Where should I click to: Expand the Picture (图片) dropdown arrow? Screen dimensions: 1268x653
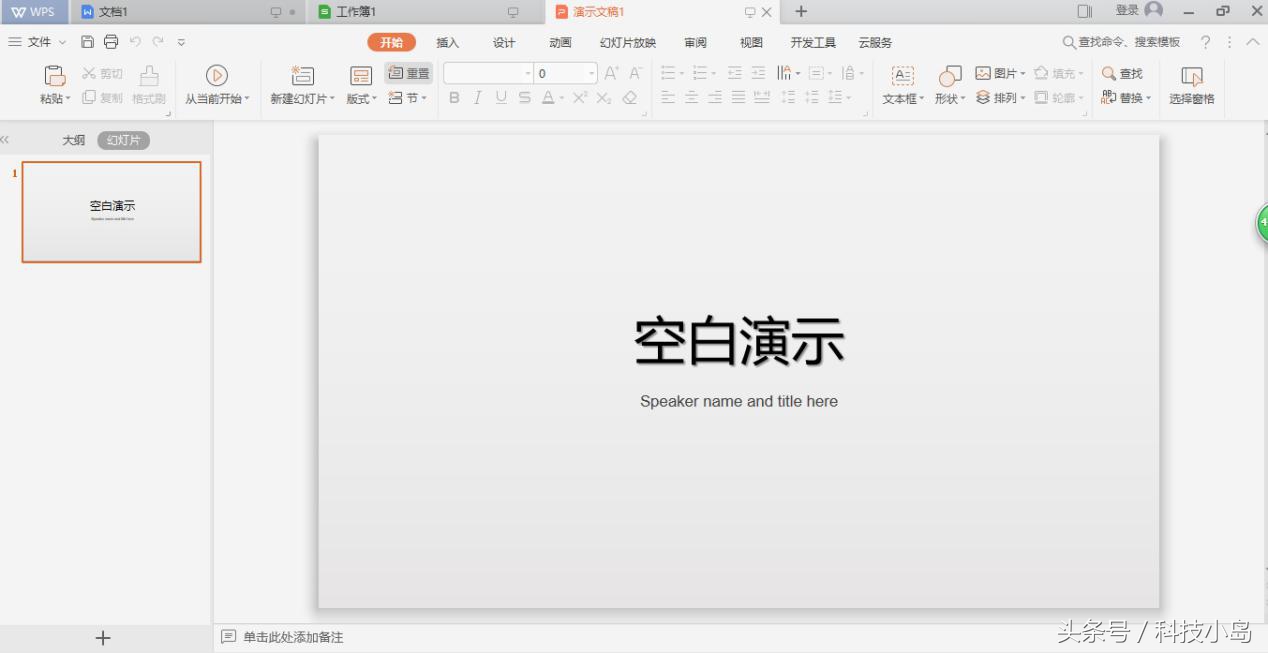point(1023,74)
